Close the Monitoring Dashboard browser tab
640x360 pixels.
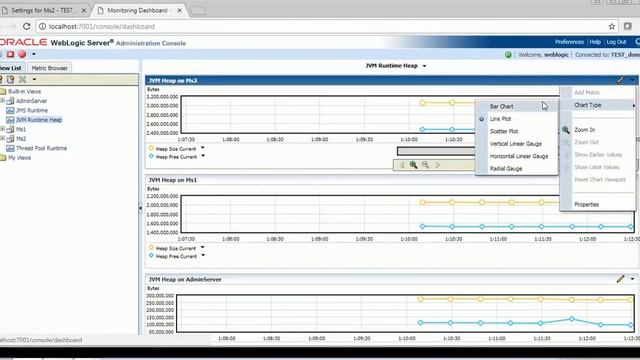[179, 11]
